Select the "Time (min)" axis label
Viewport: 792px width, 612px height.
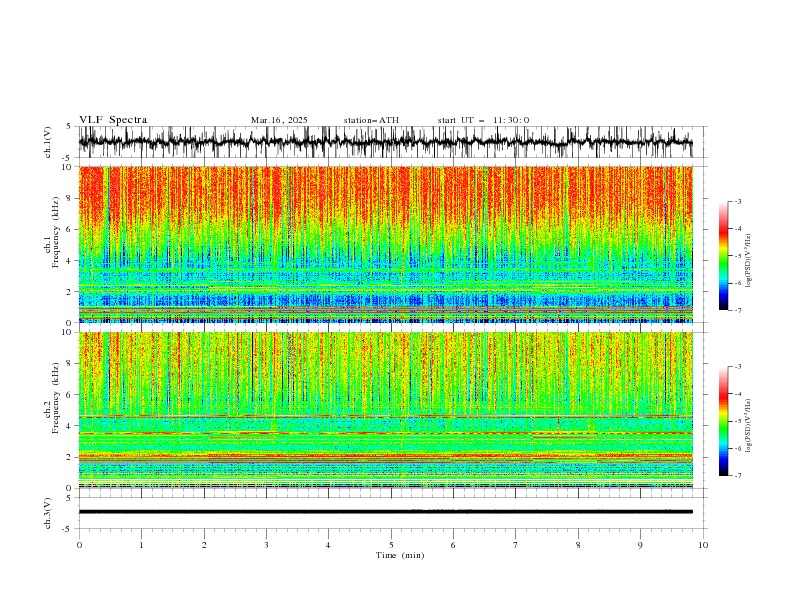click(400, 555)
